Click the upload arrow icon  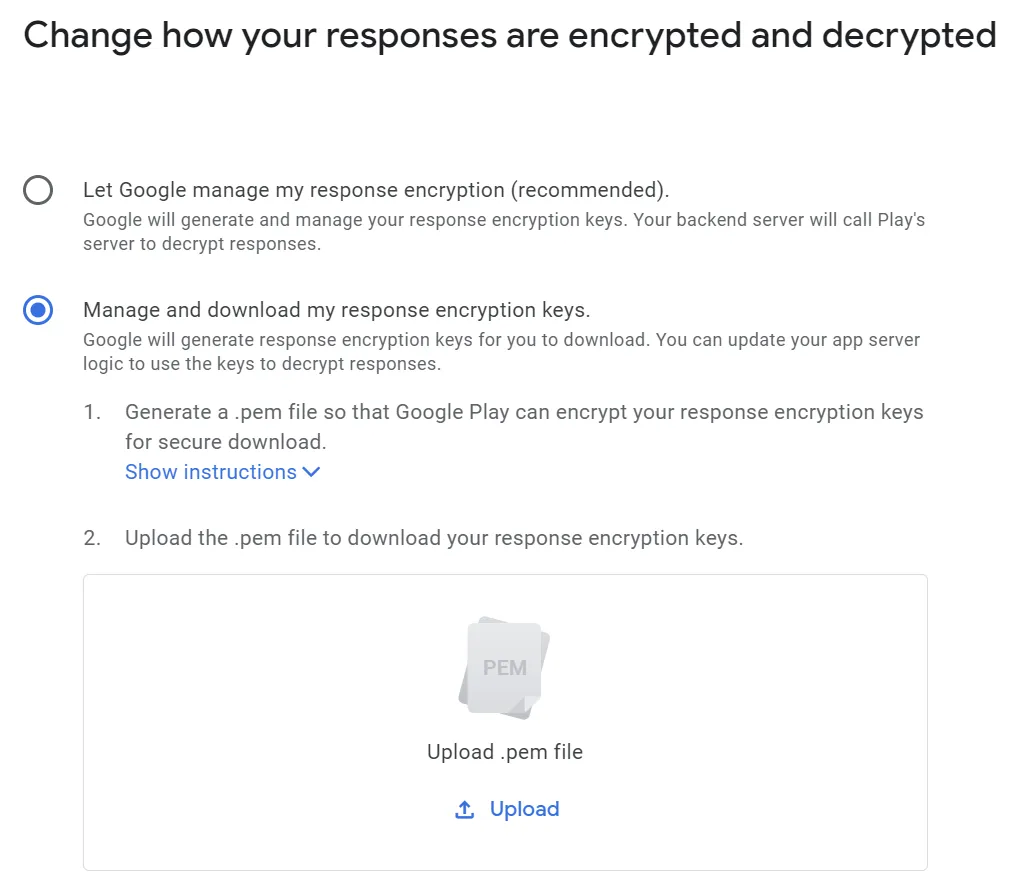464,810
